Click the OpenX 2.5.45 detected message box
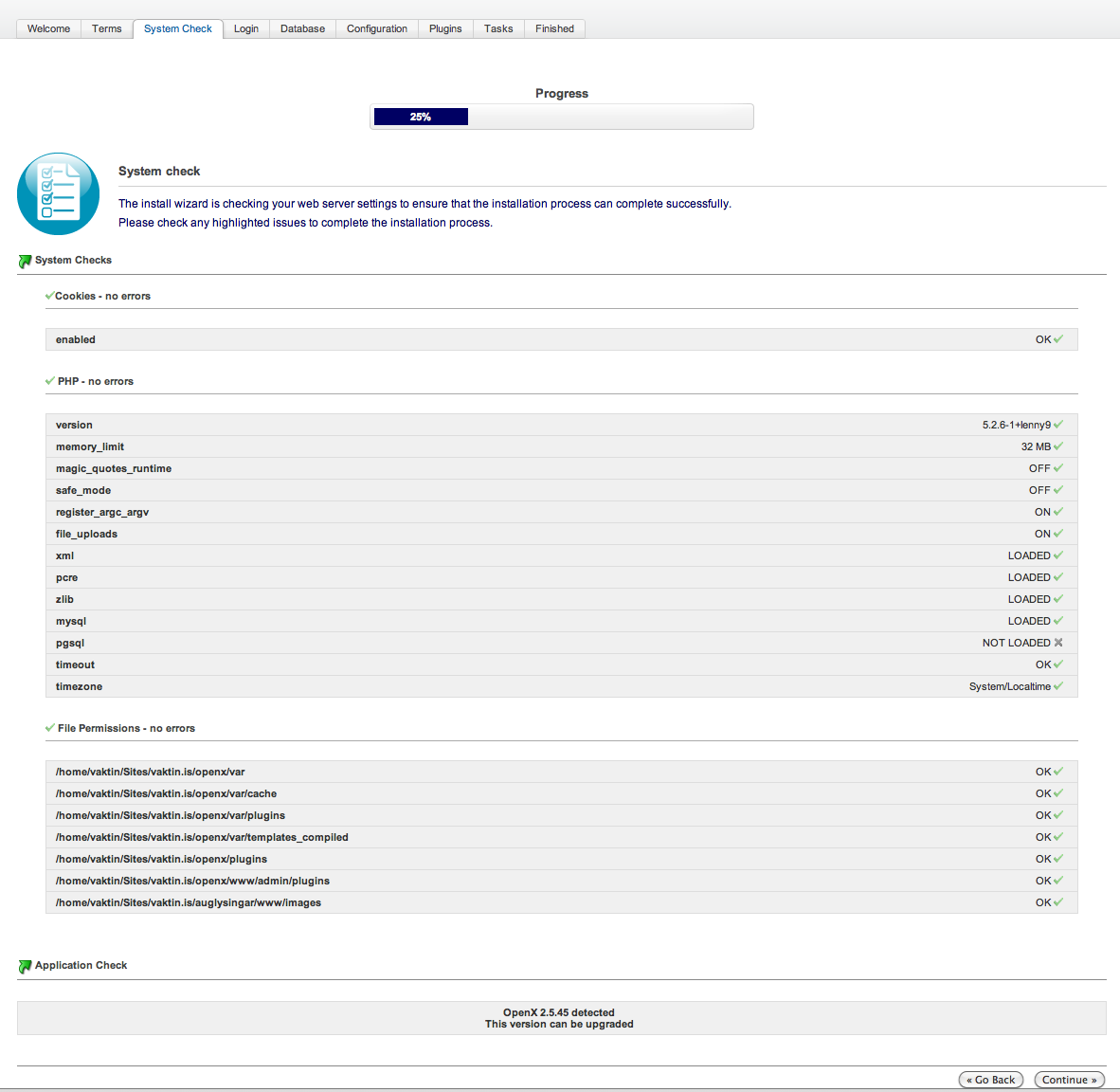The image size is (1120, 1092). tap(561, 1018)
